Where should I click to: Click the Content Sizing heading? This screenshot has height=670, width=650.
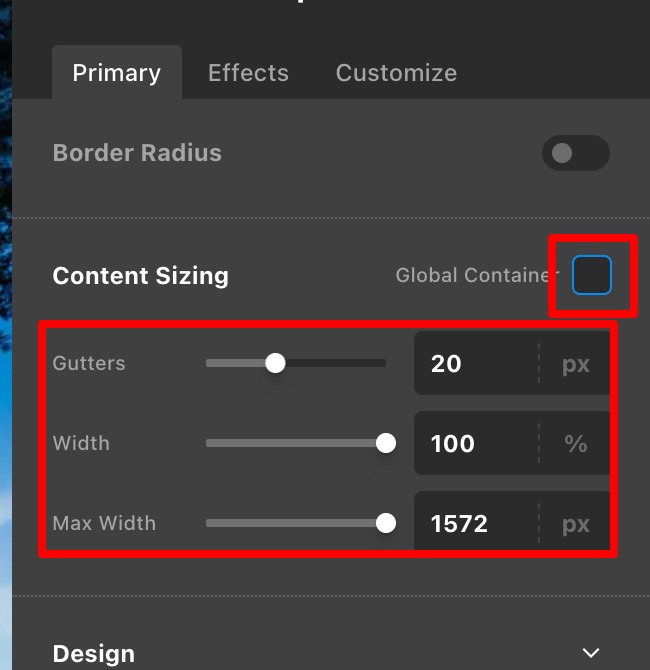(141, 276)
